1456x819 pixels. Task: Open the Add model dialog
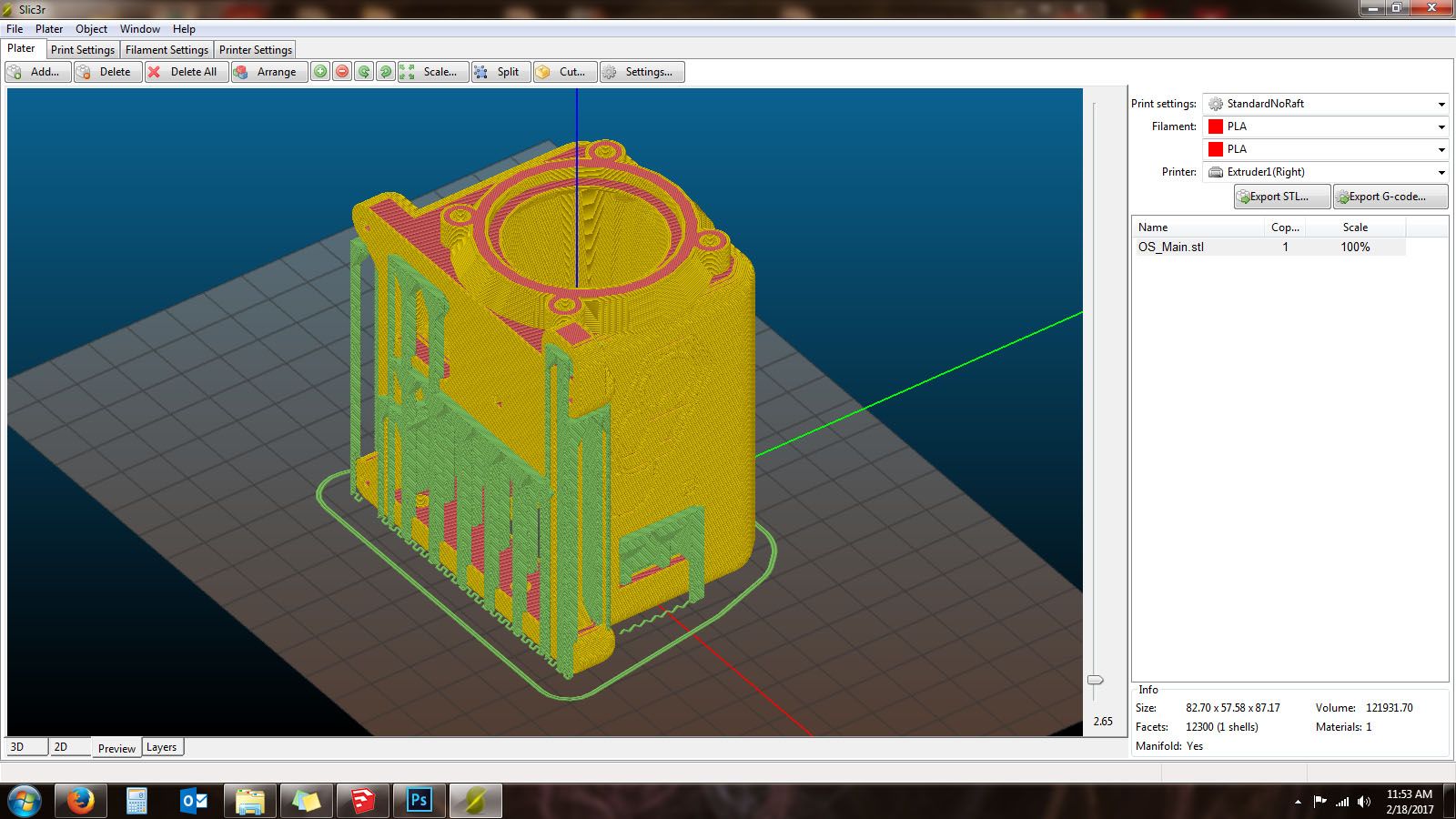point(37,72)
